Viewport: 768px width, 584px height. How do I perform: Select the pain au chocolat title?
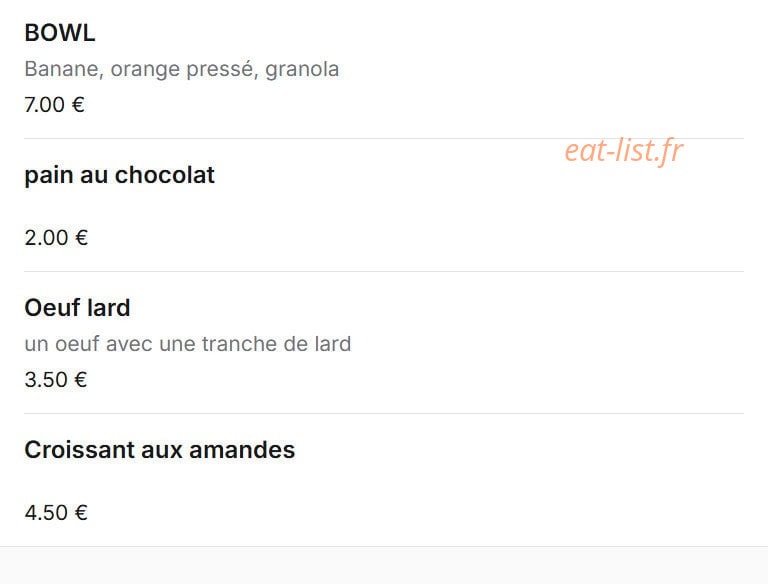pyautogui.click(x=120, y=175)
